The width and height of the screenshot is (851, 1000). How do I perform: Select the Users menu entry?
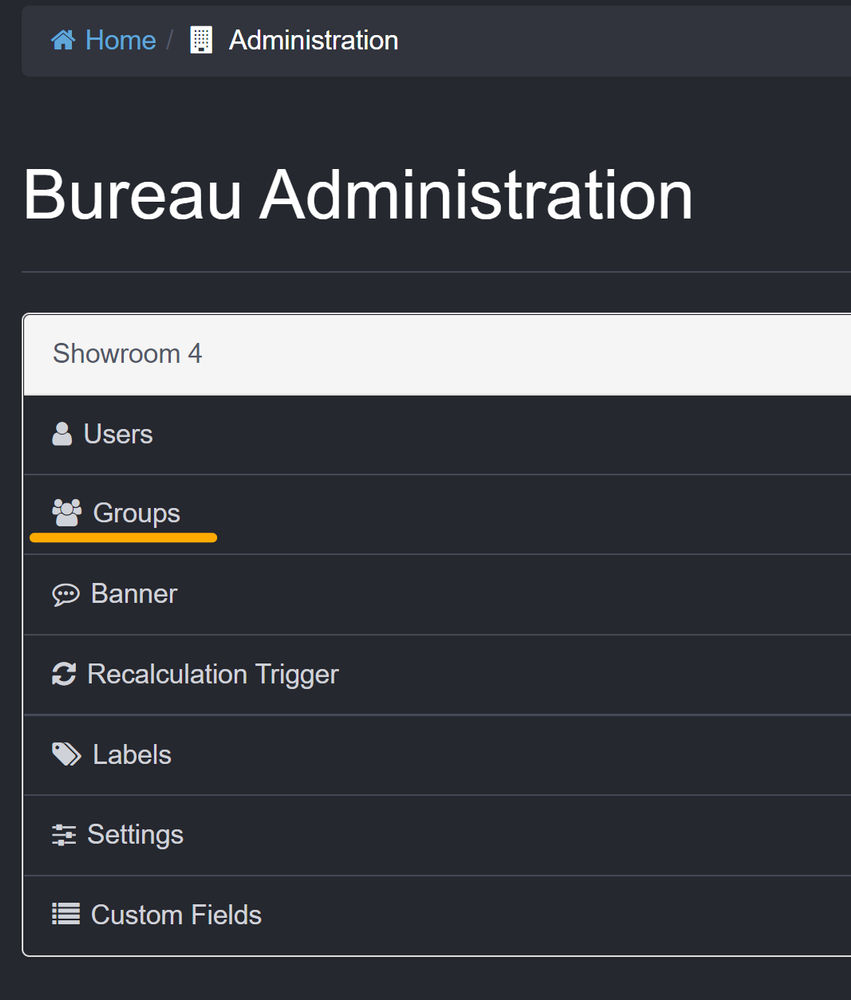(x=122, y=433)
